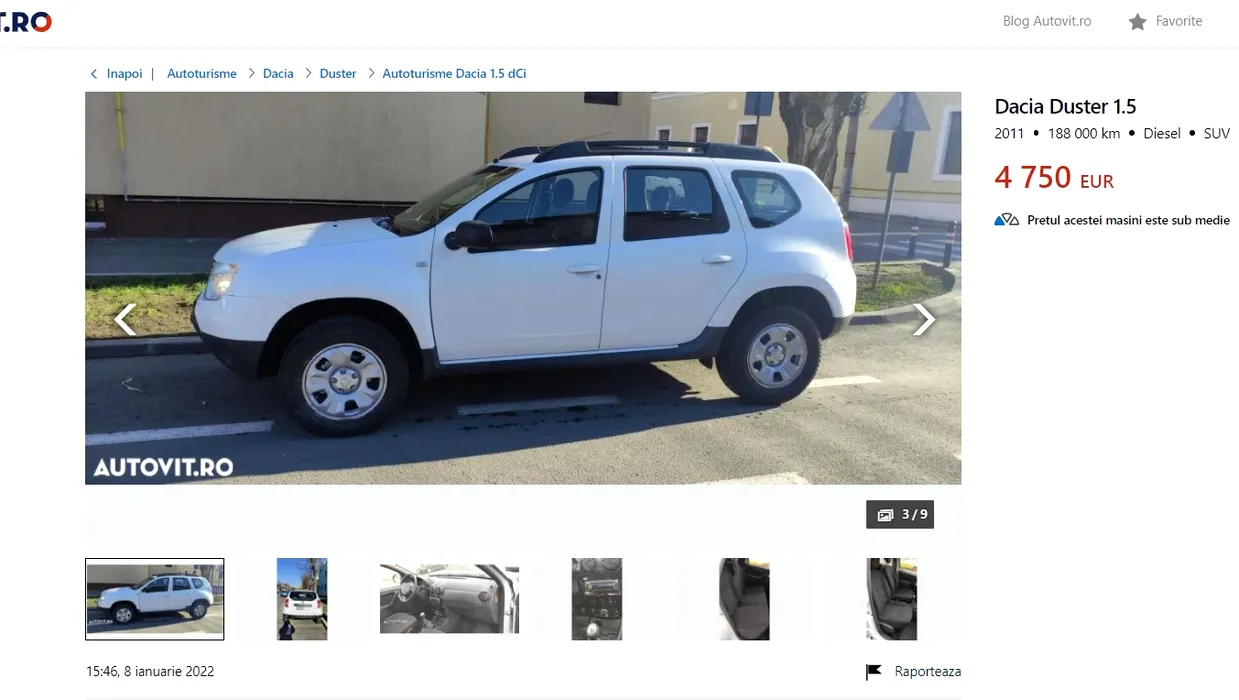
Task: Click the Autovit.ro logo at top left
Action: point(26,21)
